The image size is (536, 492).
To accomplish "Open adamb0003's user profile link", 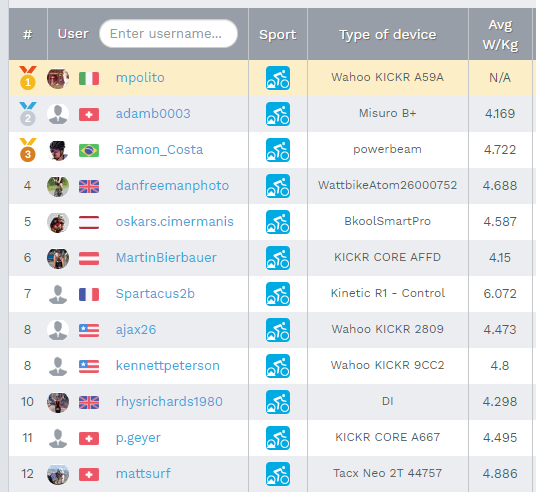I will tap(153, 114).
